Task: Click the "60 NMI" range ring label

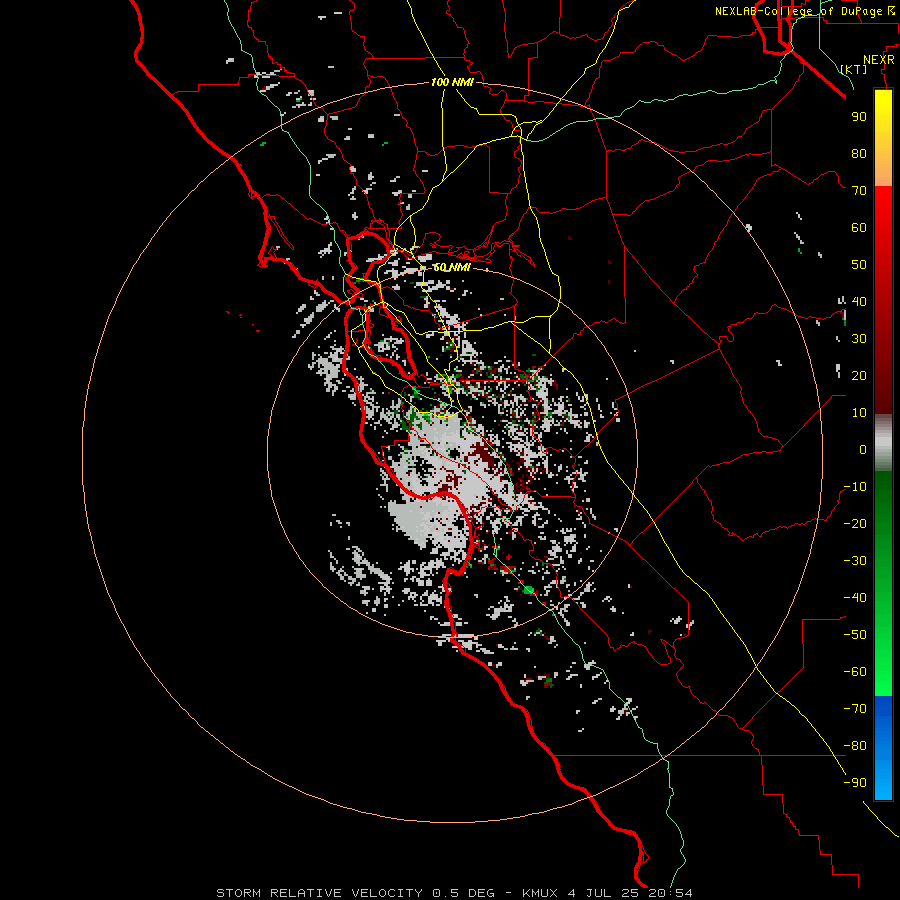Action: (x=452, y=267)
